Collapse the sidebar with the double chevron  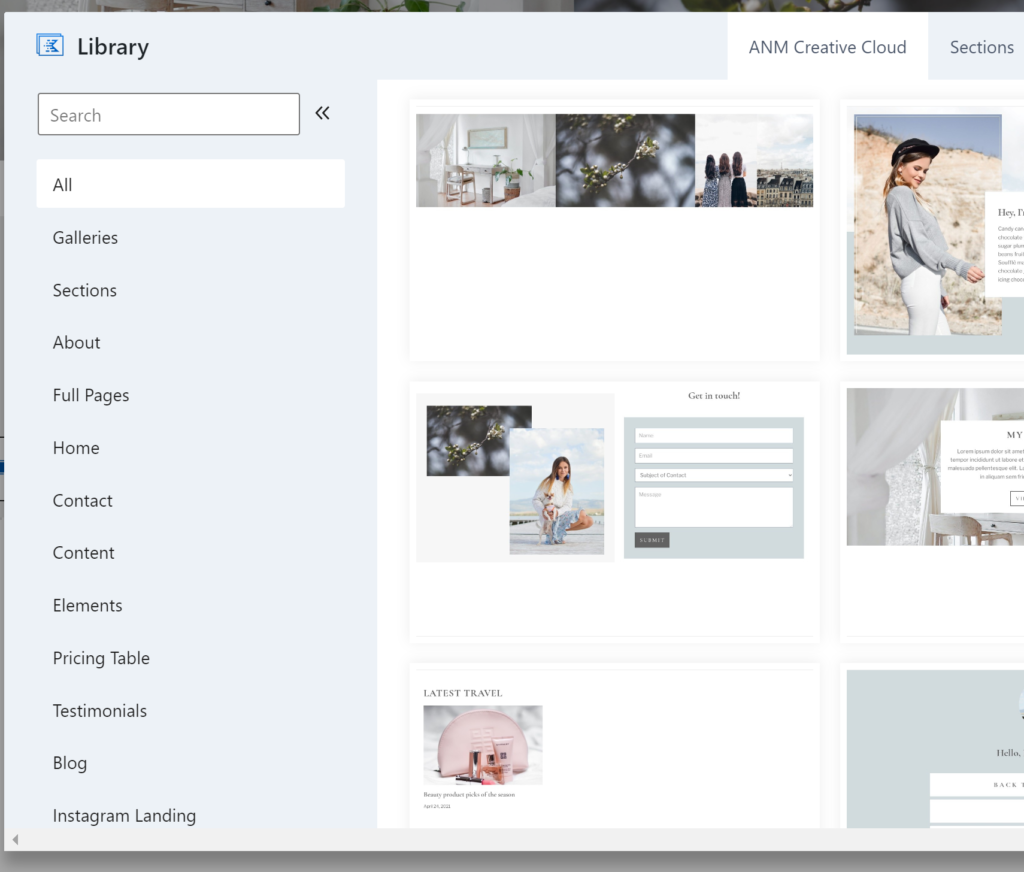[x=322, y=113]
